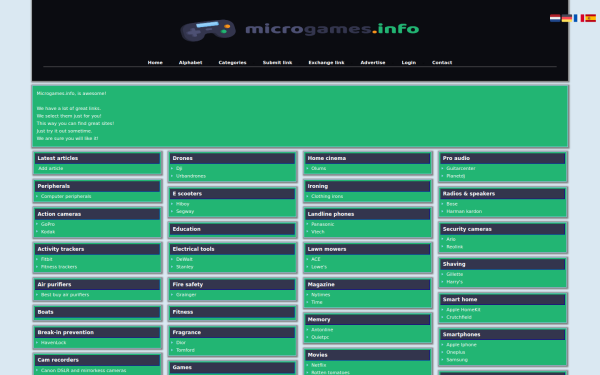The image size is (600, 375).
Task: Open the Segway link
Action: click(x=185, y=211)
